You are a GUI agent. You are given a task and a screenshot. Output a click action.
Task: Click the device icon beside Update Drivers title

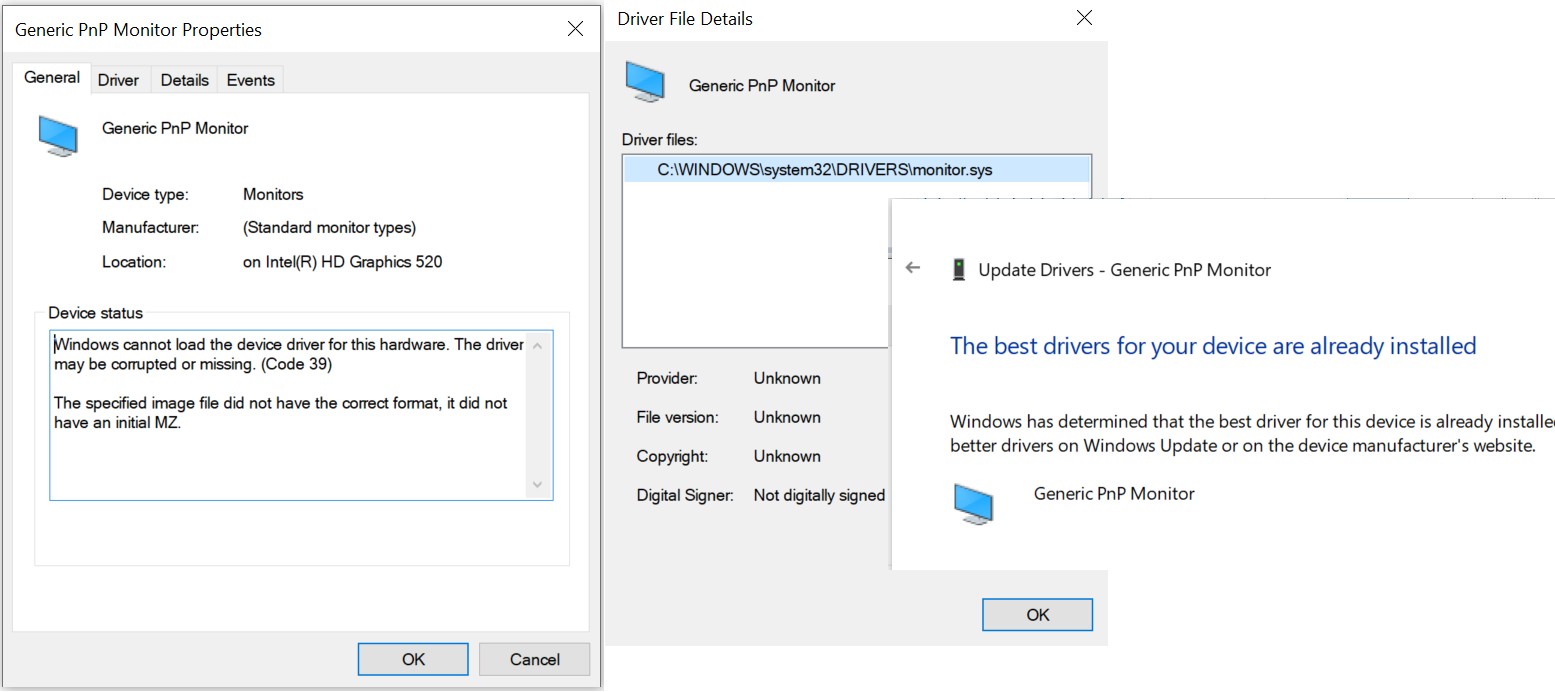tap(958, 269)
